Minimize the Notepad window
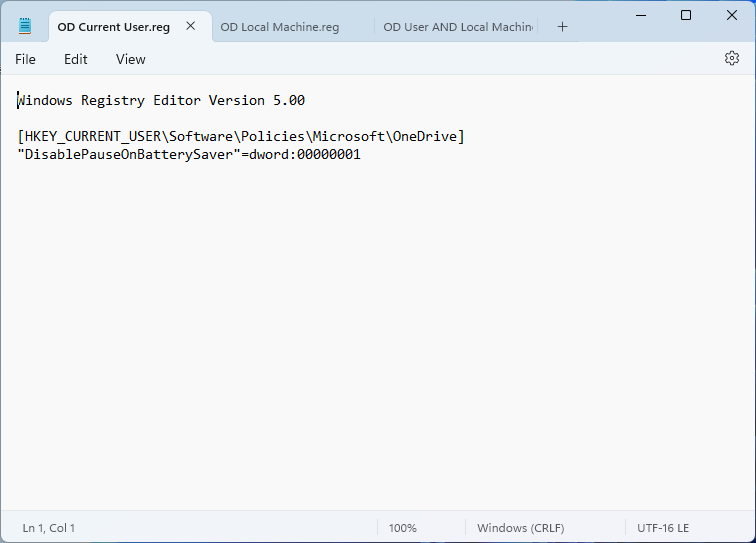Viewport: 756px width, 543px height. [x=639, y=15]
